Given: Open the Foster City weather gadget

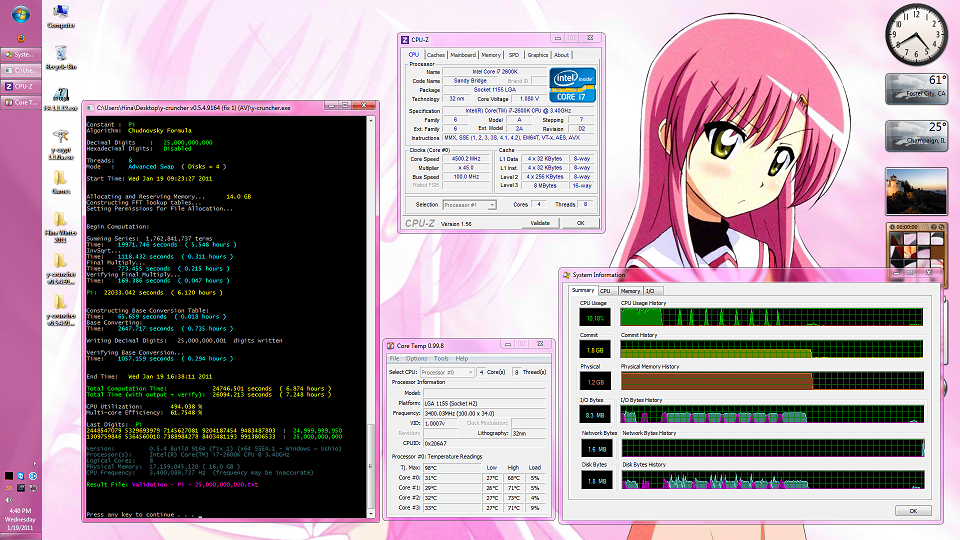Looking at the screenshot, I should [915, 88].
